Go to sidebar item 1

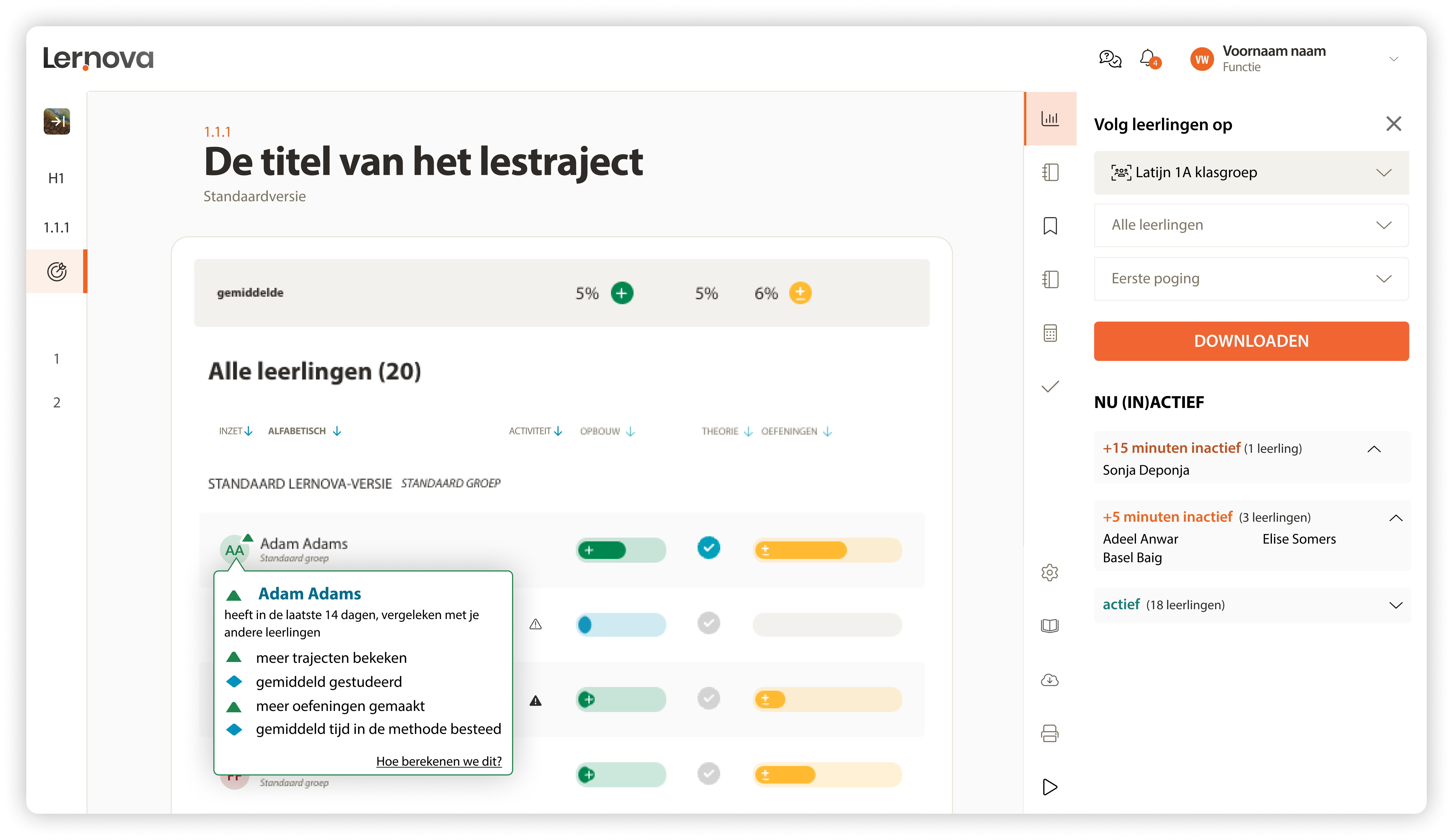point(57,358)
